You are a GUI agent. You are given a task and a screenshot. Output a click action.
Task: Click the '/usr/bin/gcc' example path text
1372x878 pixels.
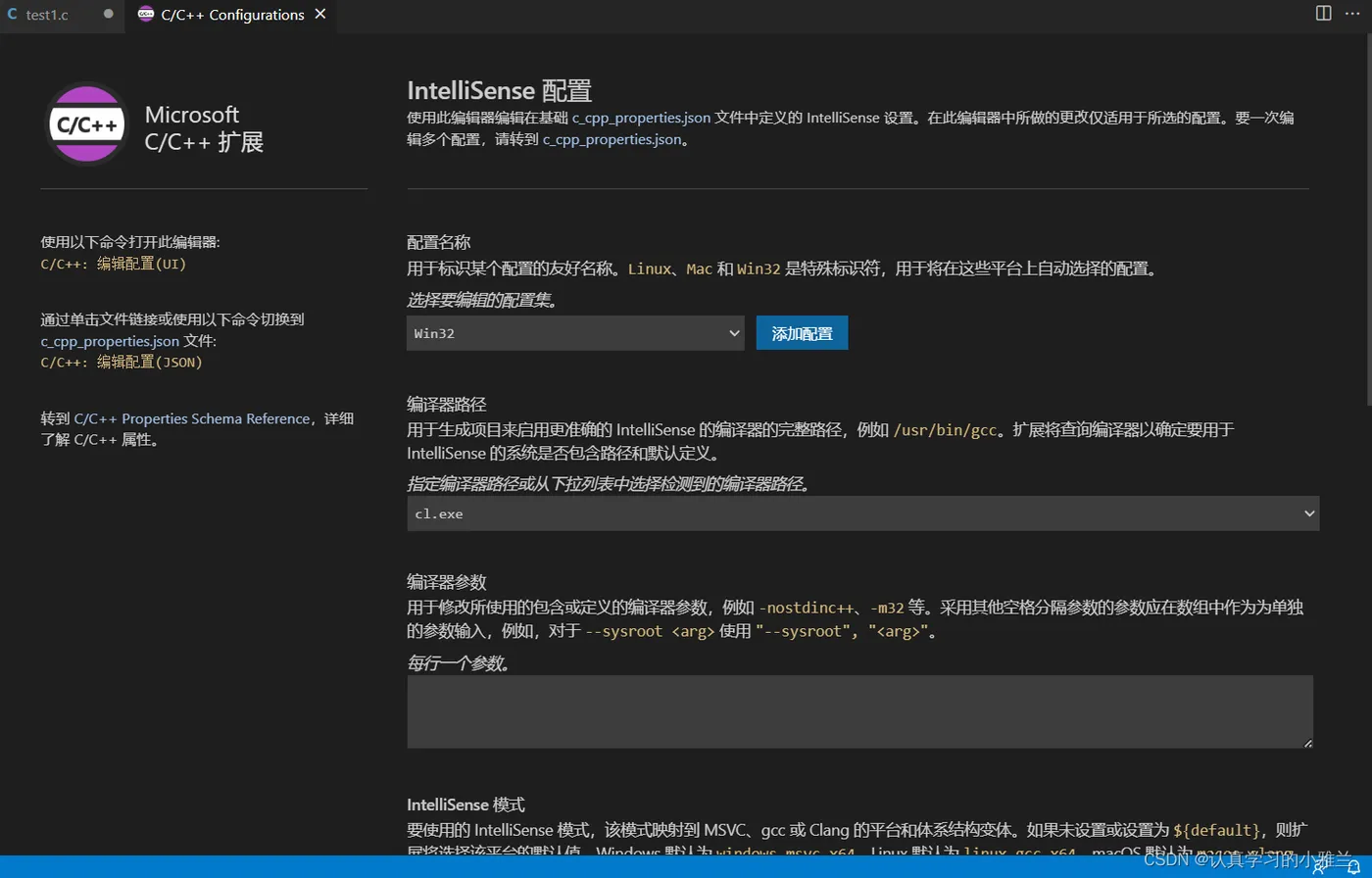(946, 429)
